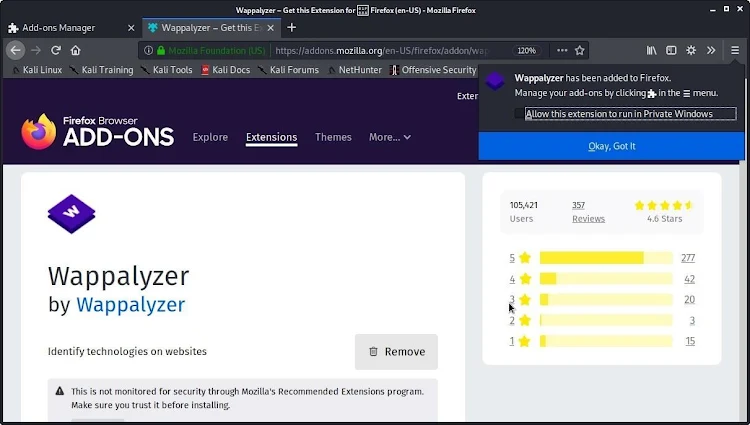Image resolution: width=750 pixels, height=425 pixels.
Task: Open the NetHunter bookmark
Action: [354, 70]
